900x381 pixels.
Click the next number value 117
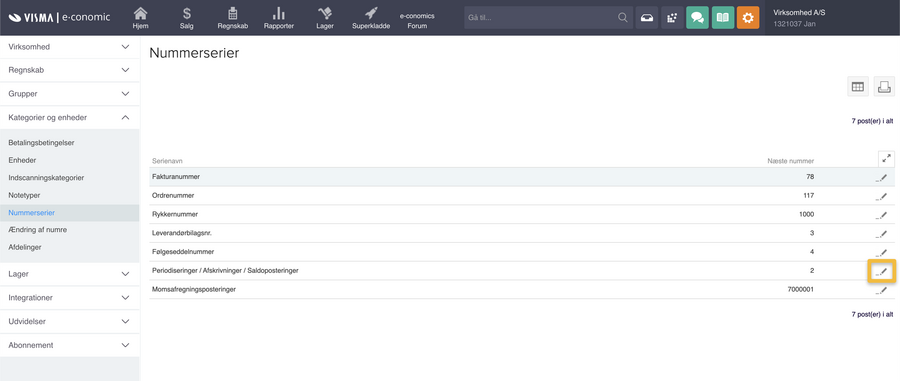click(x=808, y=196)
